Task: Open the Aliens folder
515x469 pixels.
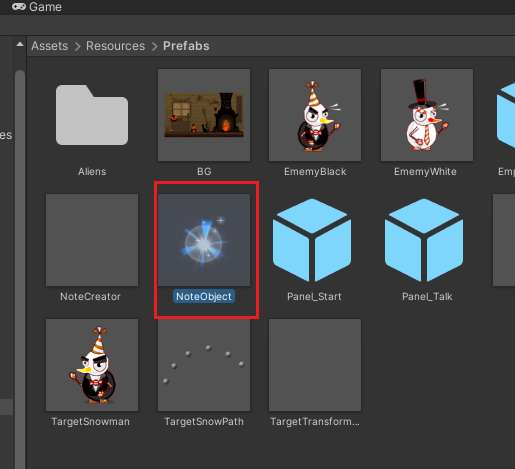Action: tap(92, 115)
